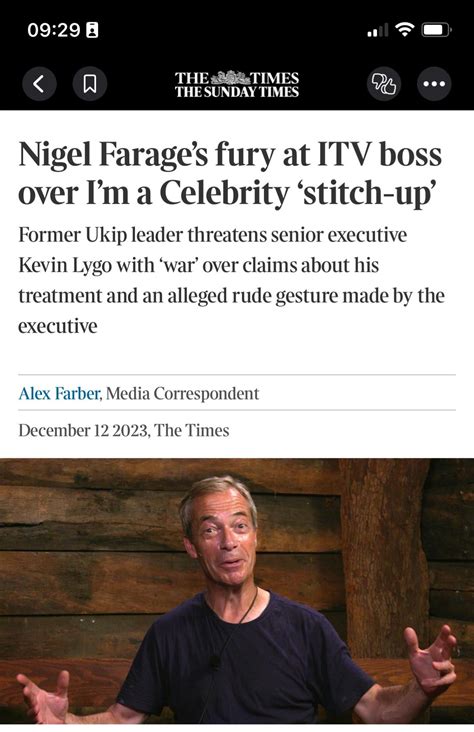The width and height of the screenshot is (474, 732).
Task: Tap the subheading mentioning Kevin Lygo
Action: [231, 280]
